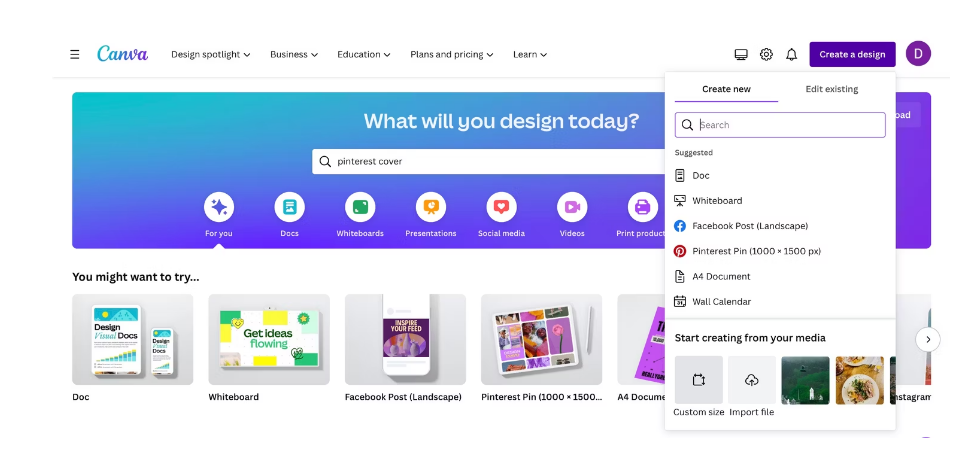Image resolution: width=980 pixels, height=459 pixels.
Task: Open Whiteboard template thumbnail
Action: point(269,340)
